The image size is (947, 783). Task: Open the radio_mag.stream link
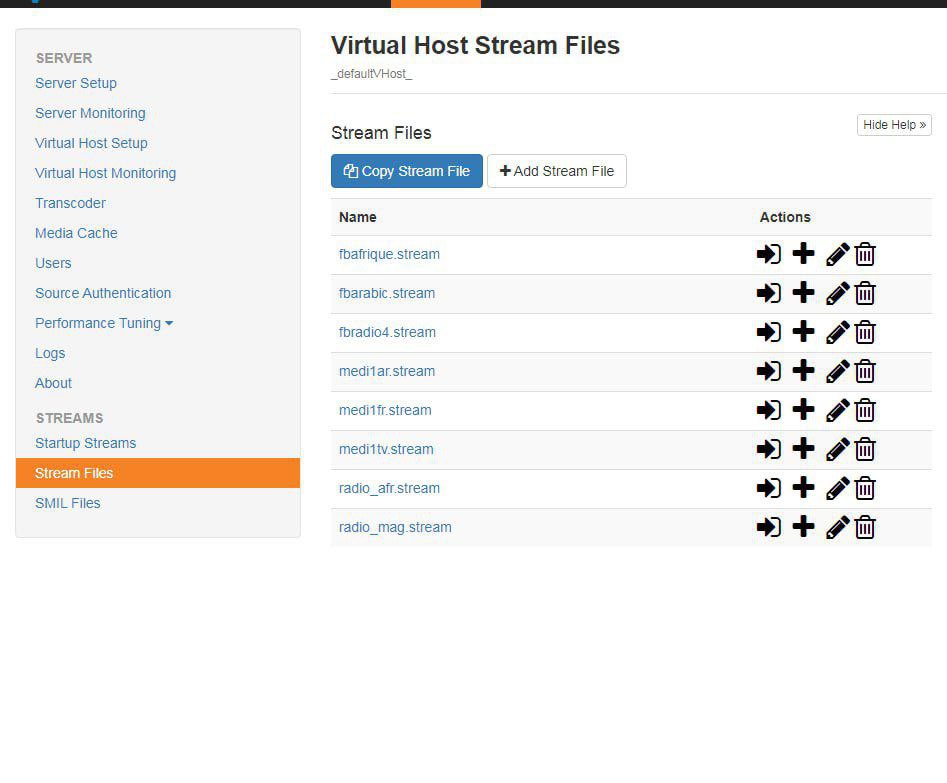click(395, 527)
